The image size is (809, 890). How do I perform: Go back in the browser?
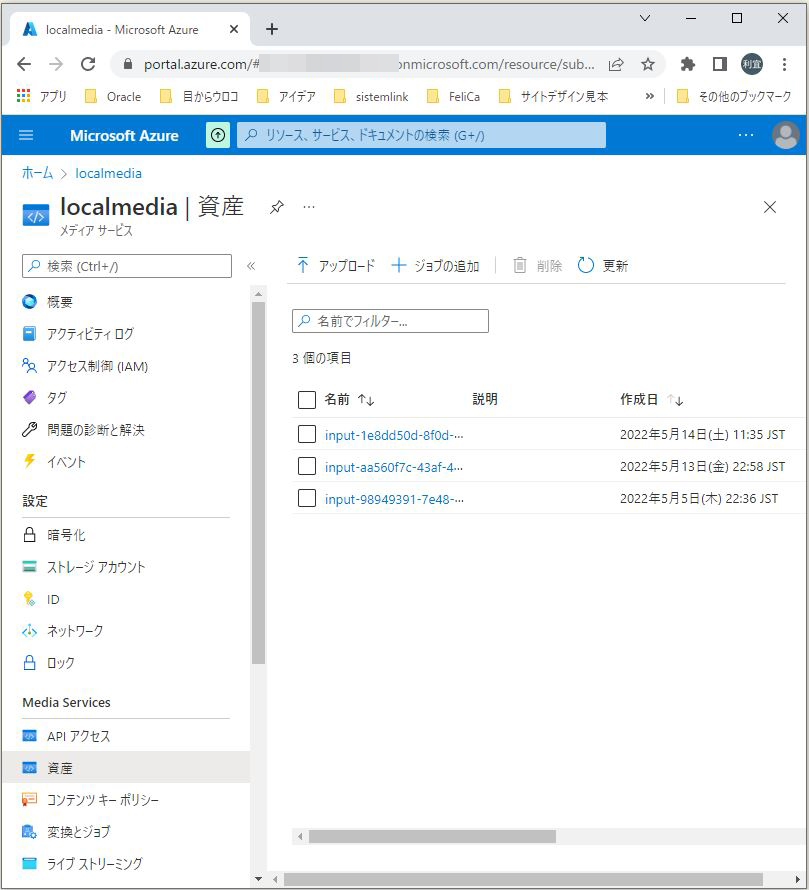click(24, 64)
